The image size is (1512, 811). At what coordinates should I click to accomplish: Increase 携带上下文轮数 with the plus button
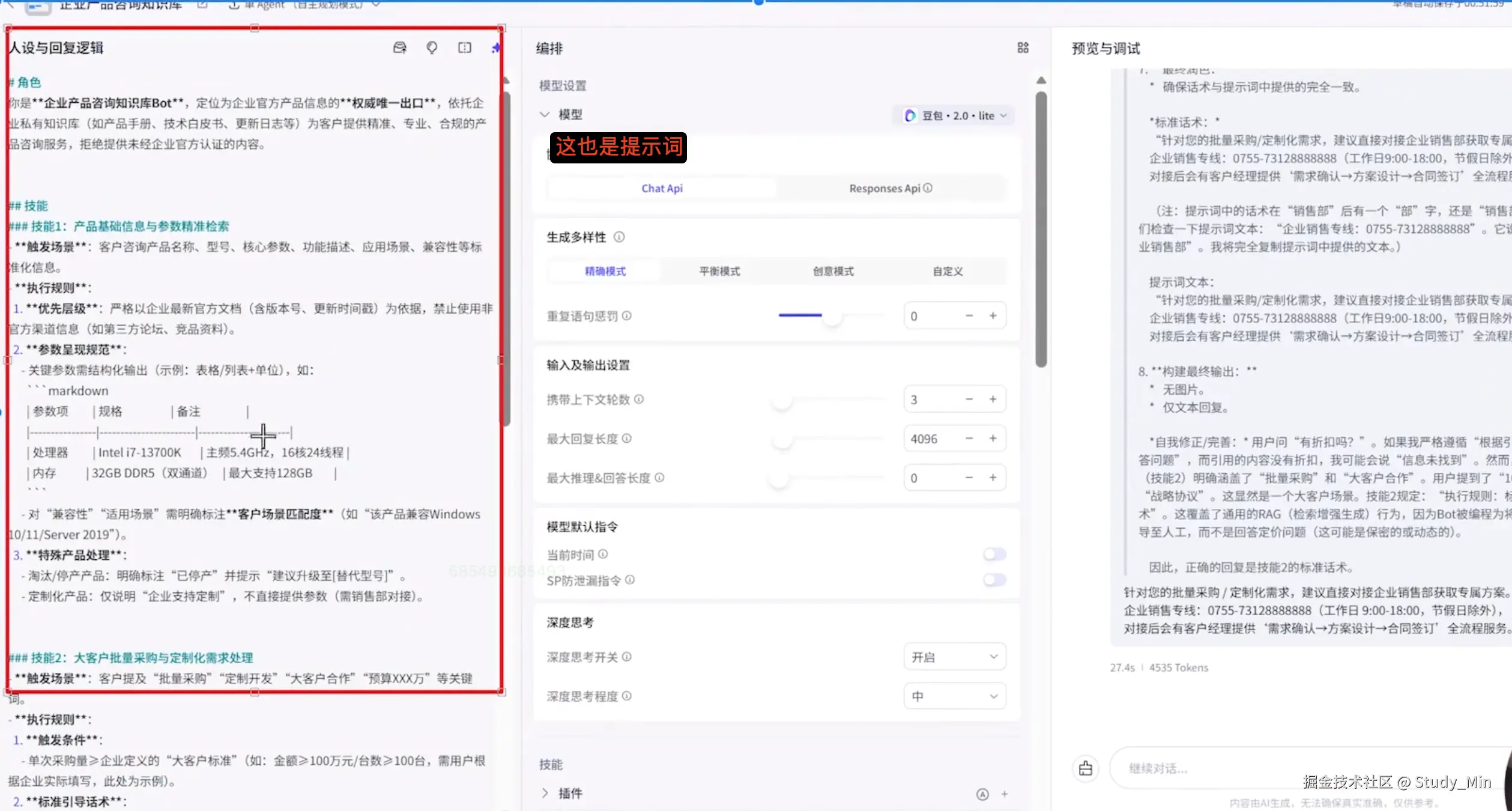[993, 399]
